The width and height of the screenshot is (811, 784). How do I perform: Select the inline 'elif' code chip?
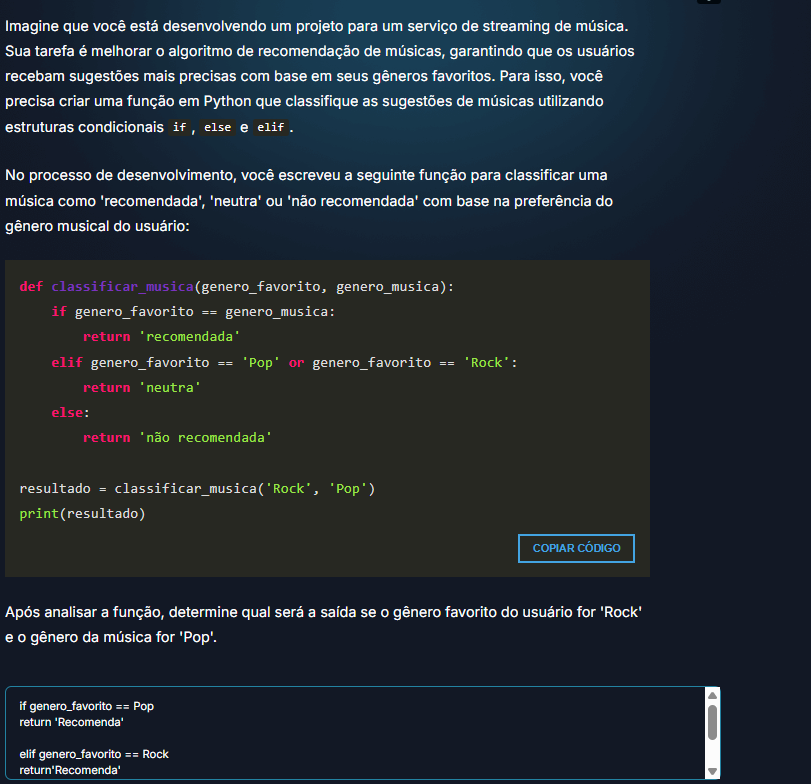(x=271, y=126)
